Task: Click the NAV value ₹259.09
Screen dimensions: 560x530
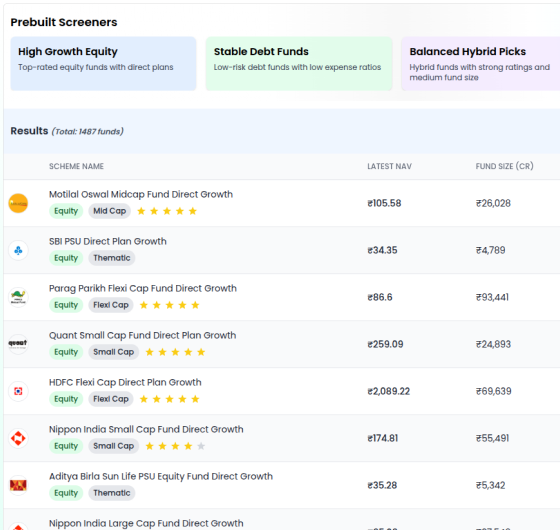Action: click(385, 344)
